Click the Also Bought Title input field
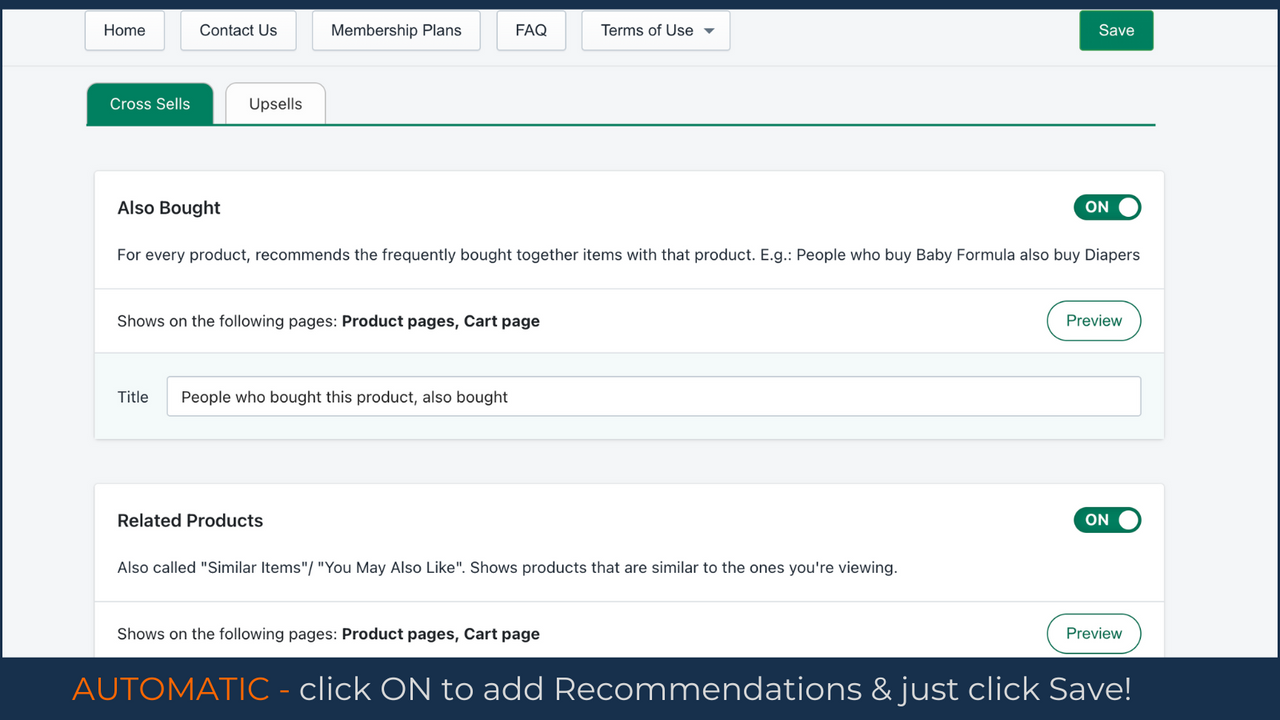1280x720 pixels. [x=654, y=397]
